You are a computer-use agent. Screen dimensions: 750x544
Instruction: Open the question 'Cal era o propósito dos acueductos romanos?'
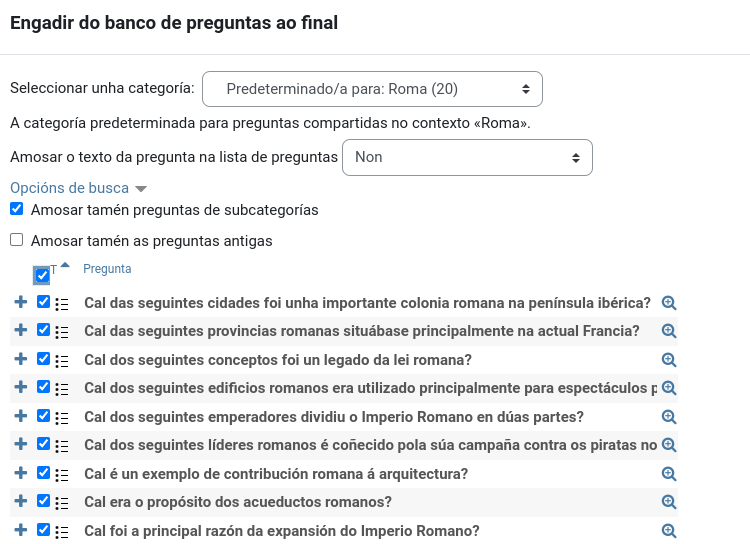[238, 502]
